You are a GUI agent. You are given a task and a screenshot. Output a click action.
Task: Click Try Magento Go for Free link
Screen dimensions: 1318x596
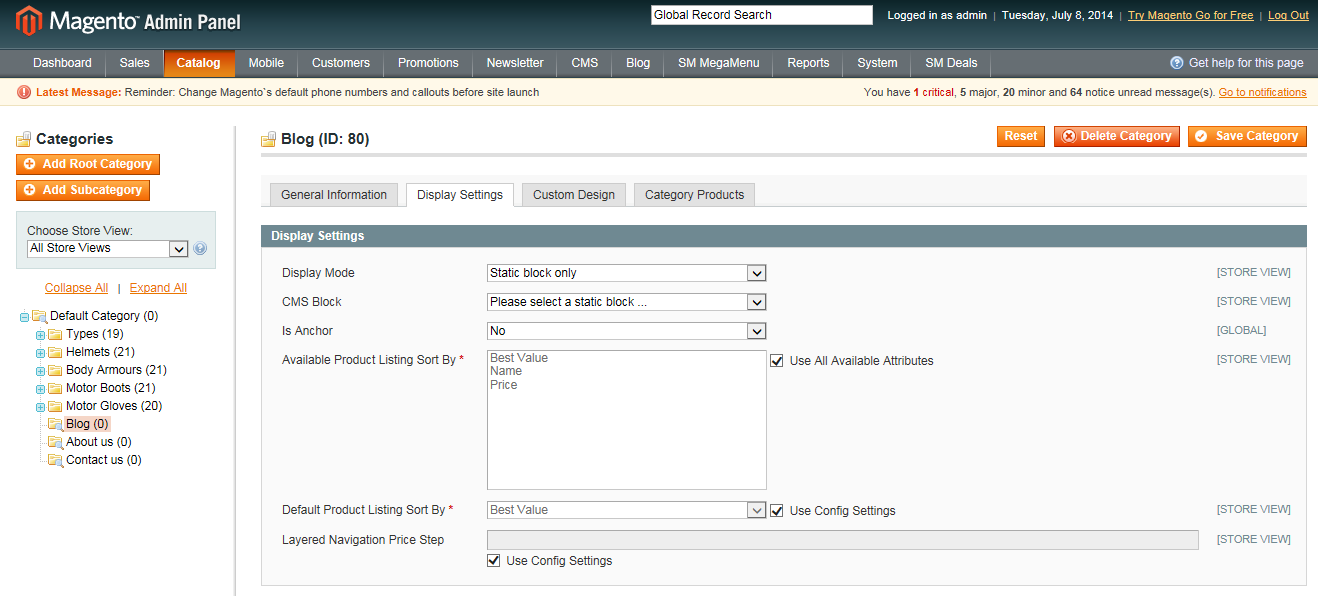click(x=1190, y=15)
